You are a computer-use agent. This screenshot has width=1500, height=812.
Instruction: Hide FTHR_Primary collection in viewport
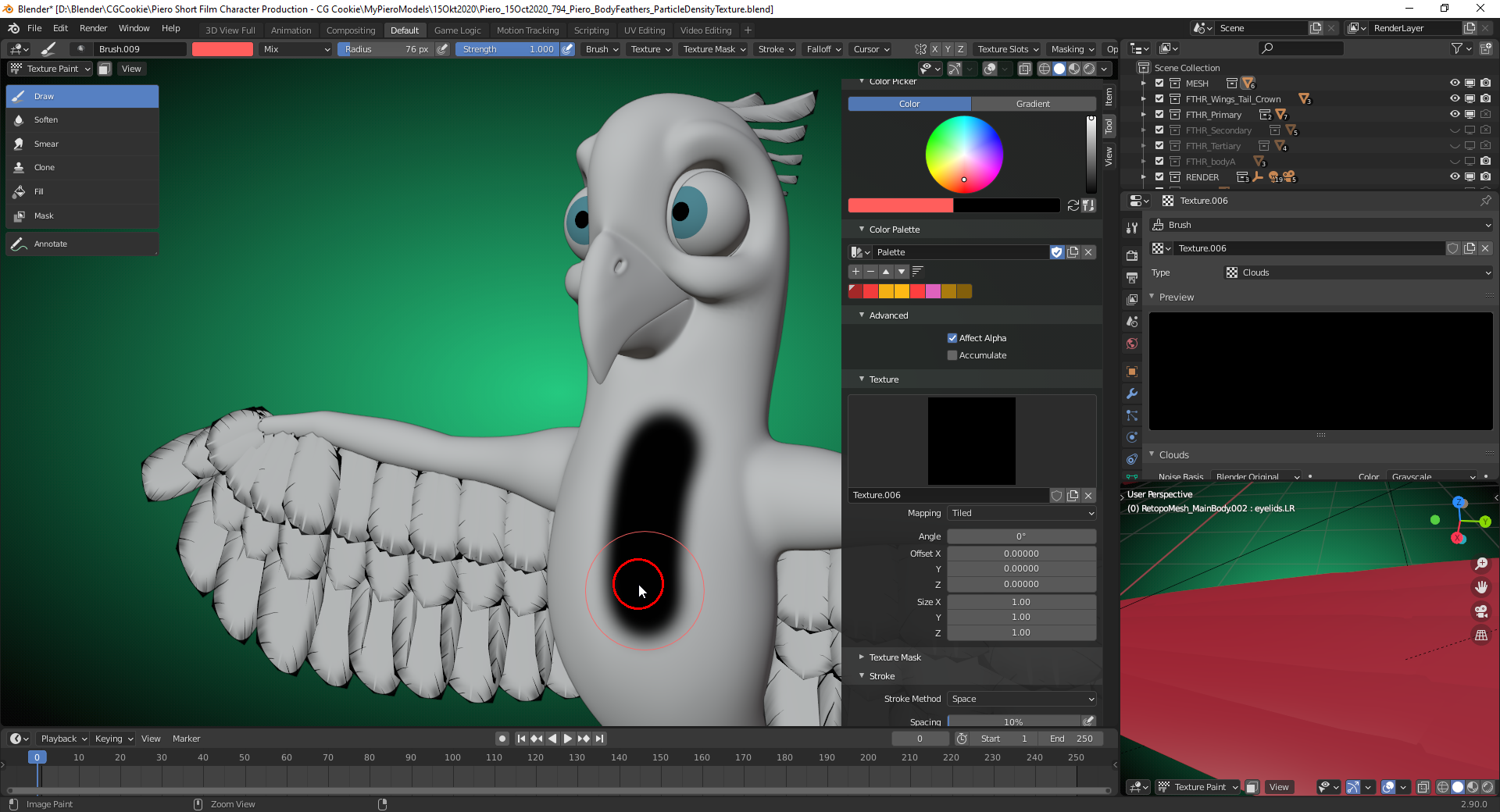pyautogui.click(x=1455, y=115)
